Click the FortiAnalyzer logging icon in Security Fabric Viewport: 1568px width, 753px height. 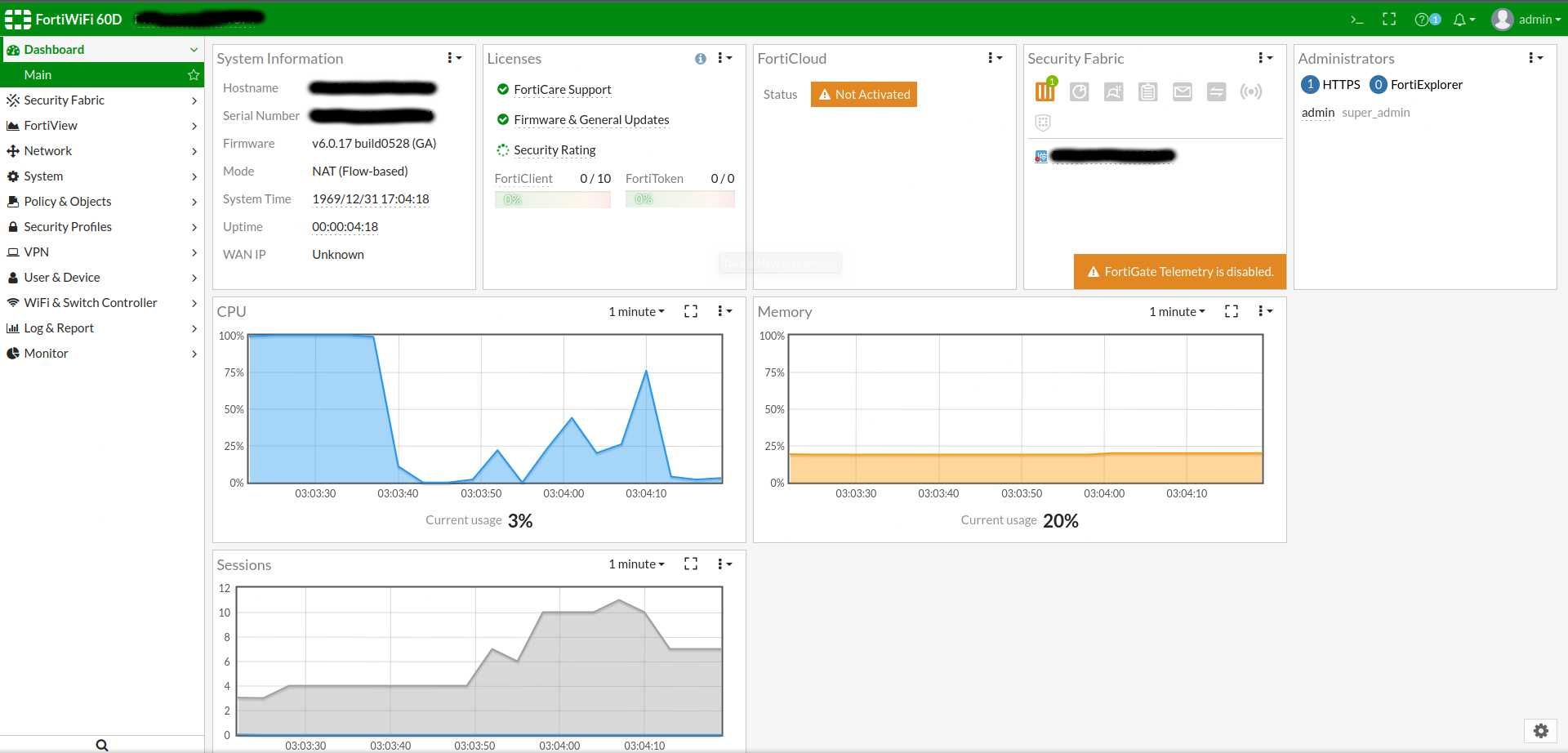(x=1045, y=91)
